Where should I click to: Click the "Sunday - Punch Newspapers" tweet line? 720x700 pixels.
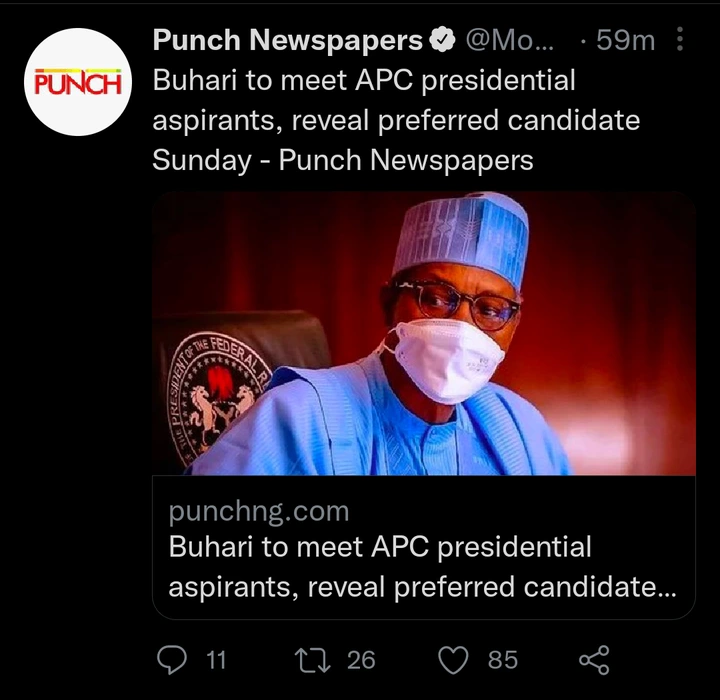point(343,160)
